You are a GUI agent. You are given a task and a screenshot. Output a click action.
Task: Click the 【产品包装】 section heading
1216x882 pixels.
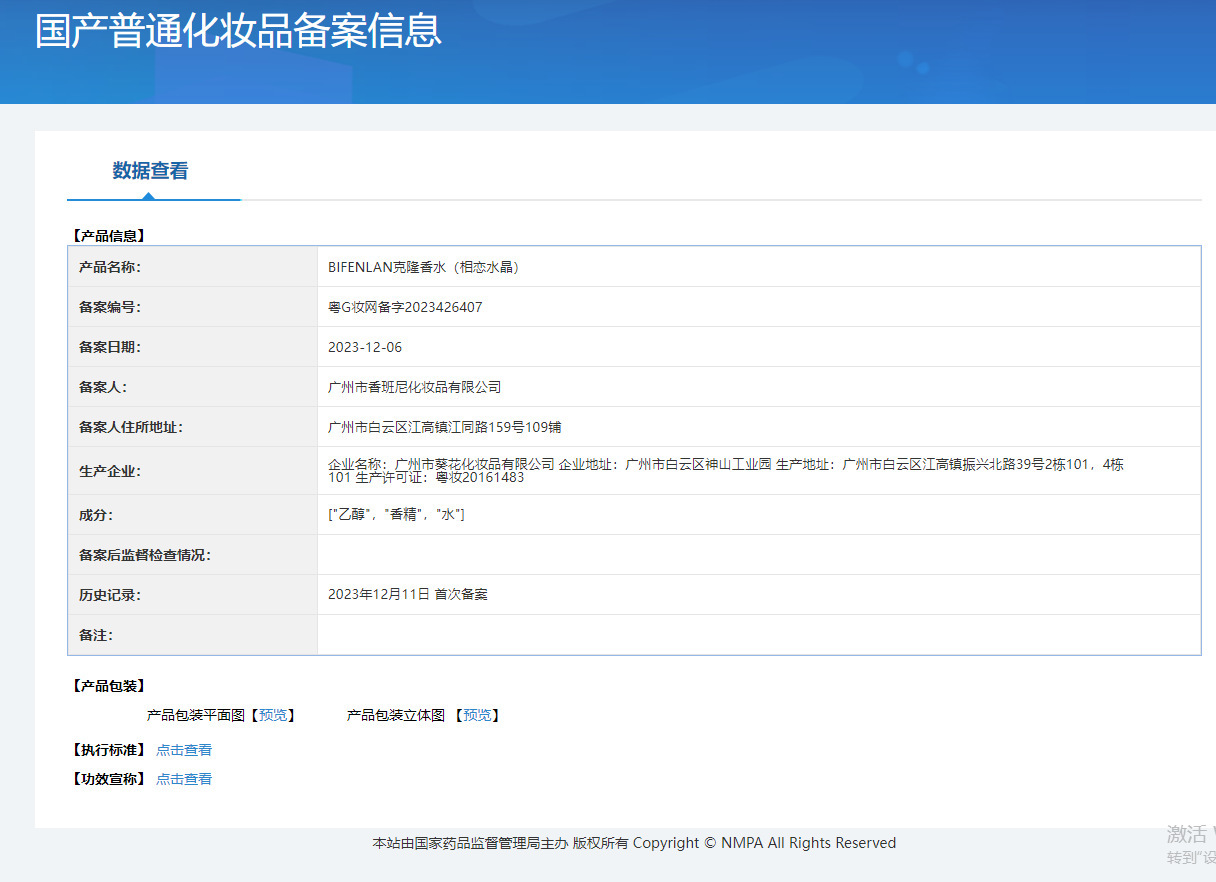click(x=108, y=686)
